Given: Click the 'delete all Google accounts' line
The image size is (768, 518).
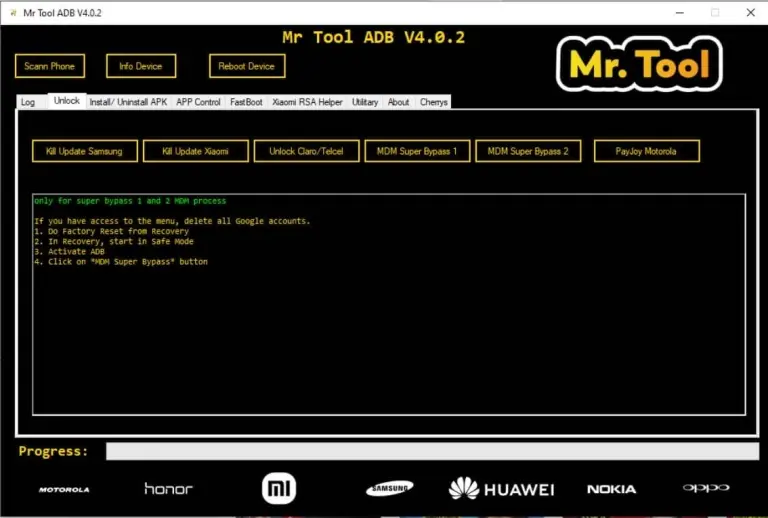Looking at the screenshot, I should [x=172, y=221].
